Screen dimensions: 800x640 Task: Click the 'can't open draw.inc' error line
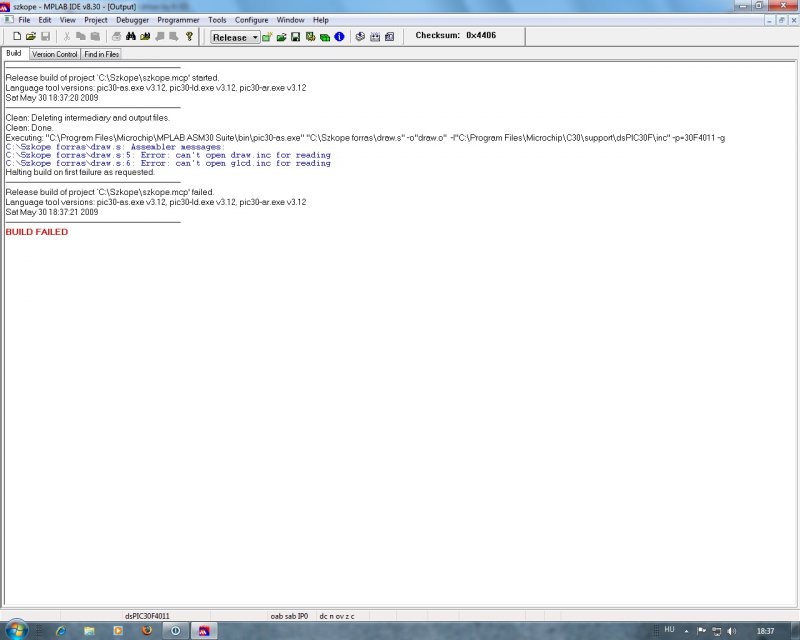(168, 155)
